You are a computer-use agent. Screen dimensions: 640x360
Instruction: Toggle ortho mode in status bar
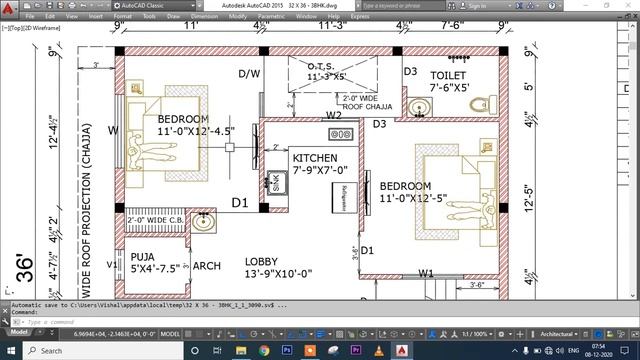click(242, 334)
